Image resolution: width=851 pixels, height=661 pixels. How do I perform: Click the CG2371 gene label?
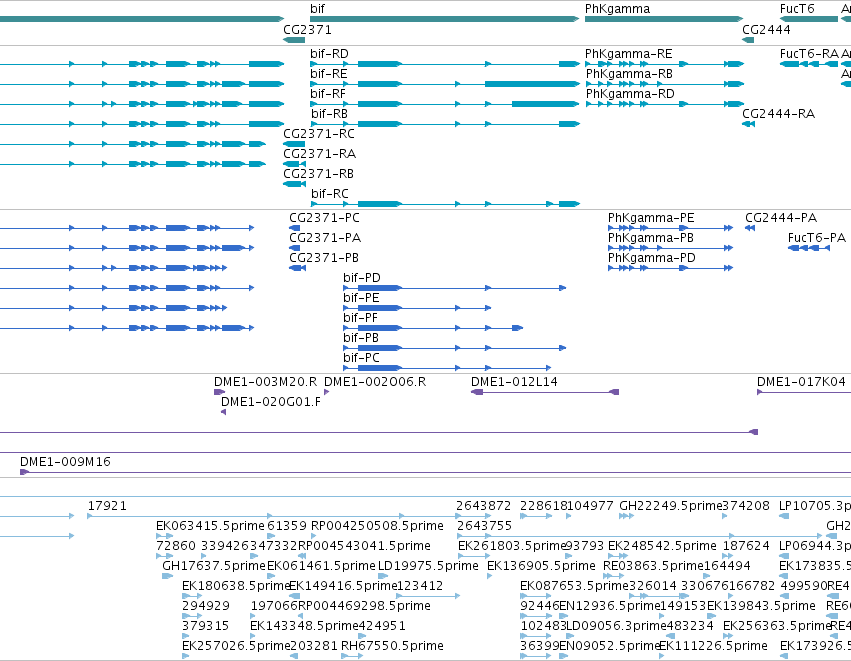coord(307,30)
